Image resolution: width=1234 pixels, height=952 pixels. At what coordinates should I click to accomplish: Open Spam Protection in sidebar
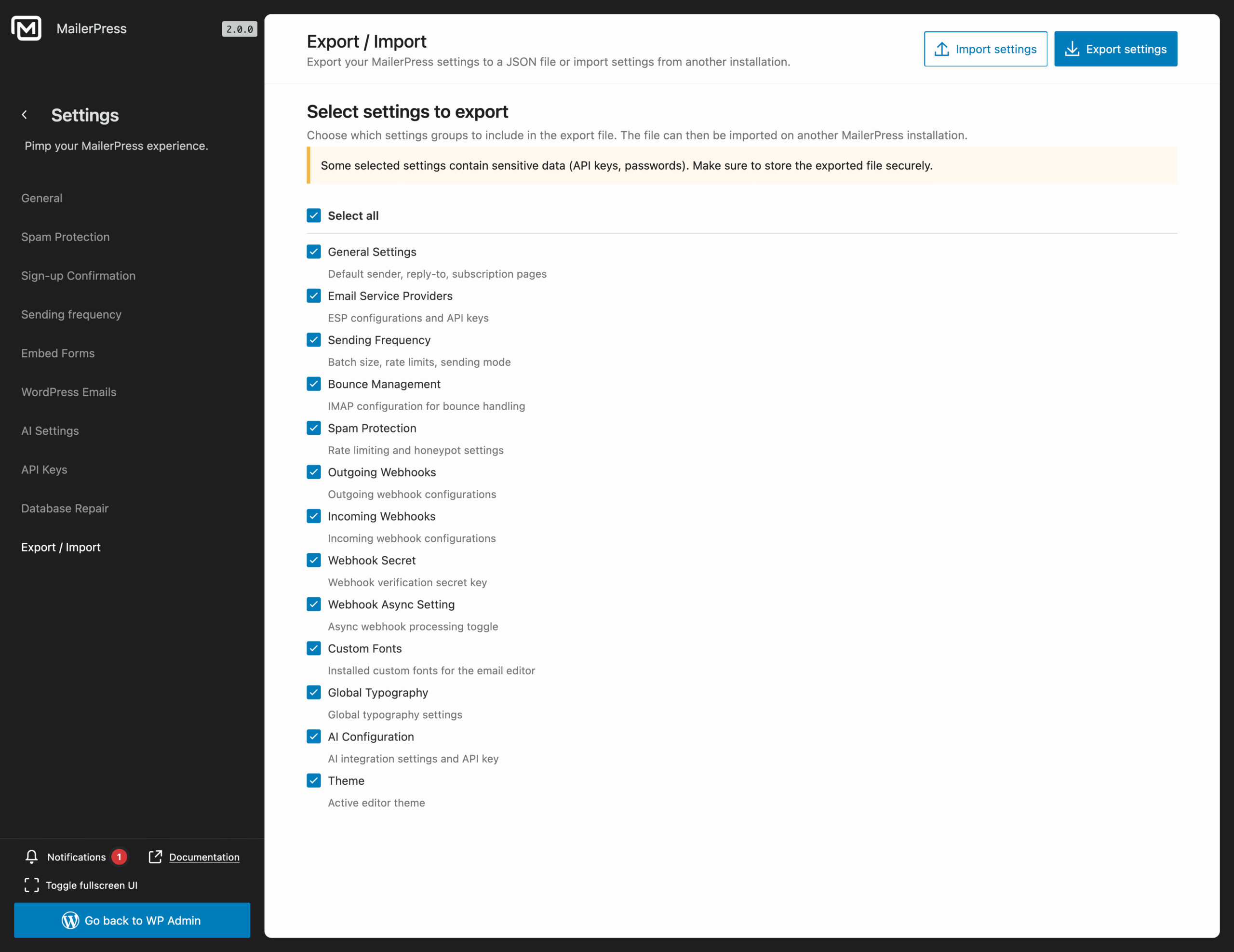[x=66, y=237]
